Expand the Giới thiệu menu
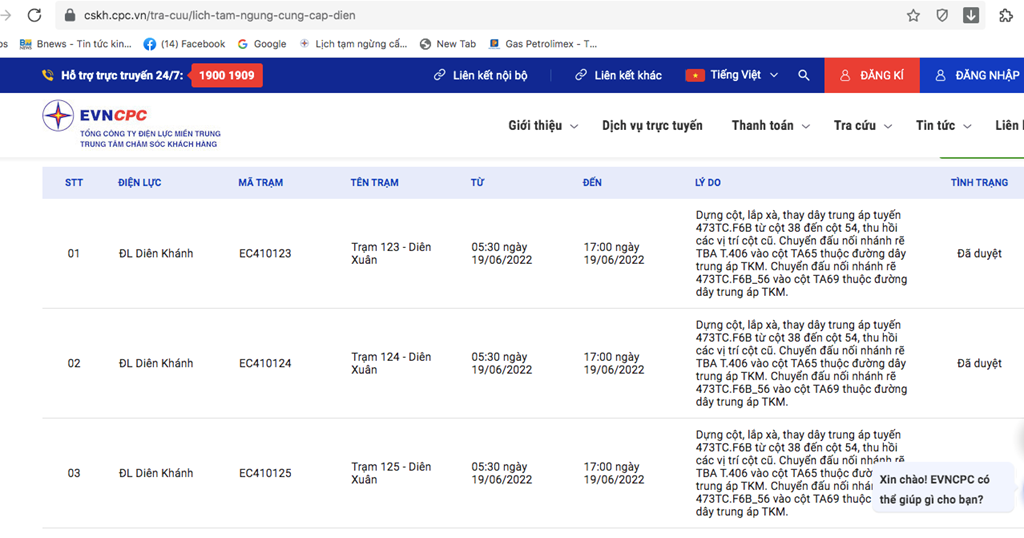Viewport: 1024px width, 538px height. pos(542,126)
